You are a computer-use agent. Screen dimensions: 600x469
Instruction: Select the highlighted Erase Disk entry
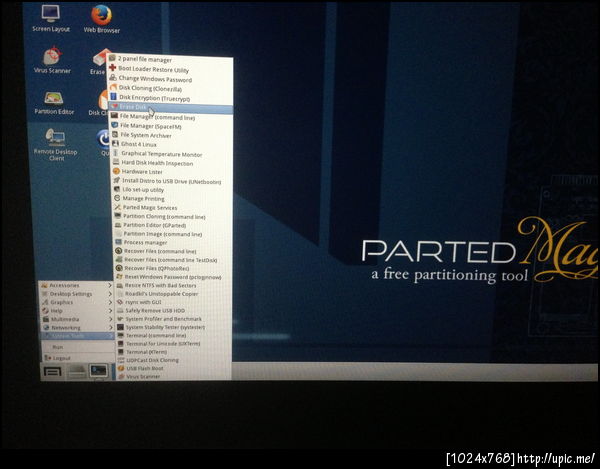[x=170, y=108]
